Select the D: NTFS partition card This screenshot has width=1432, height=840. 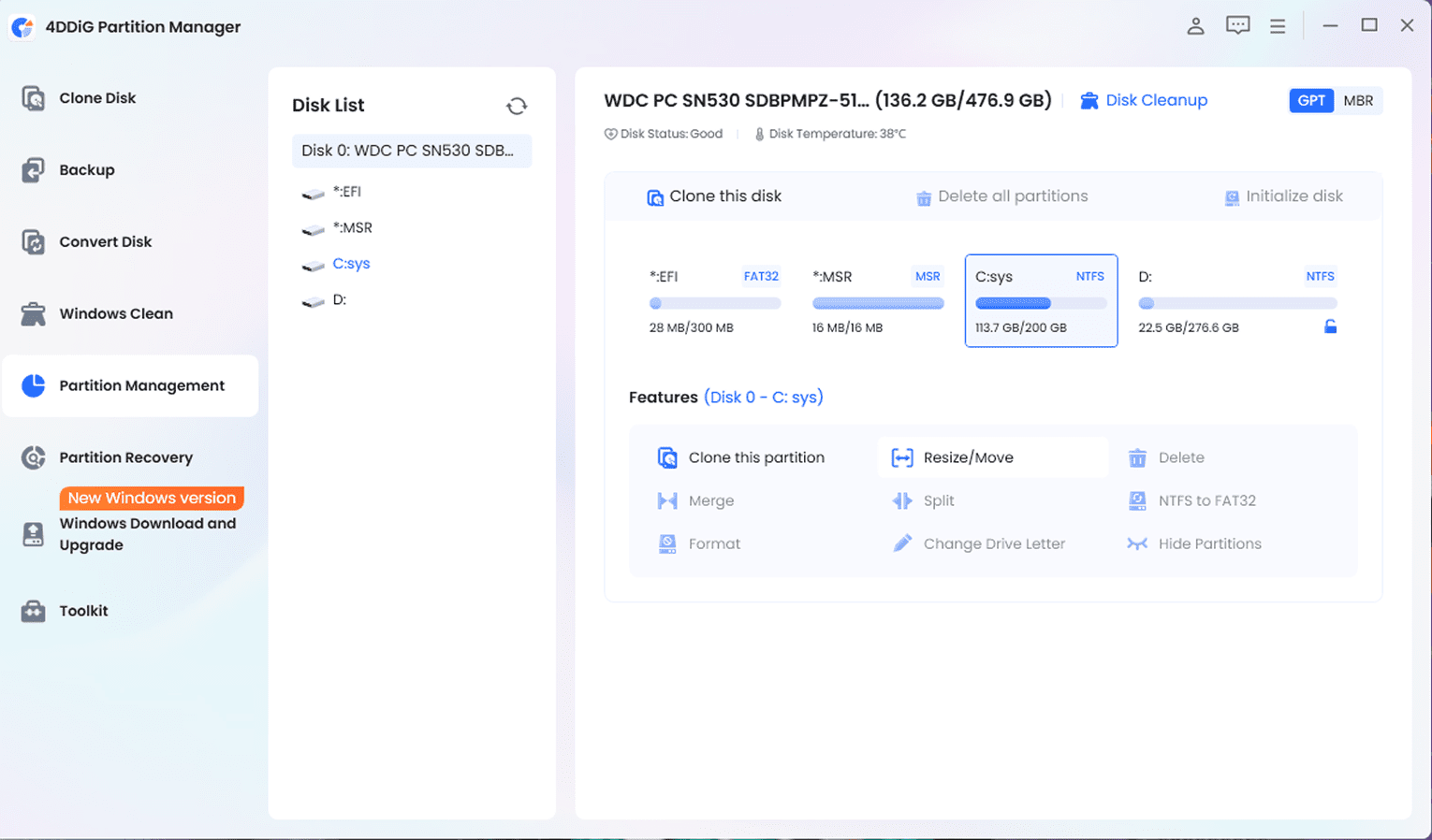click(x=1237, y=301)
